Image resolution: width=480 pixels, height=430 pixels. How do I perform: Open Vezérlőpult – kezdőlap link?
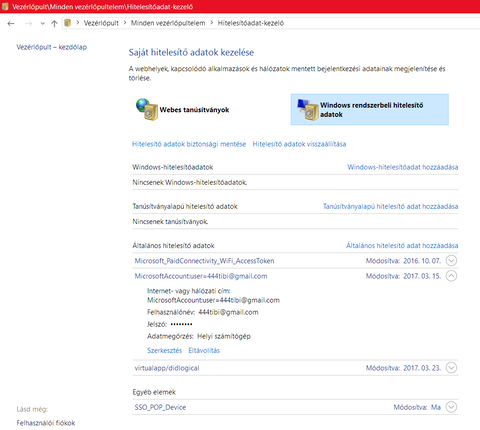tap(52, 47)
